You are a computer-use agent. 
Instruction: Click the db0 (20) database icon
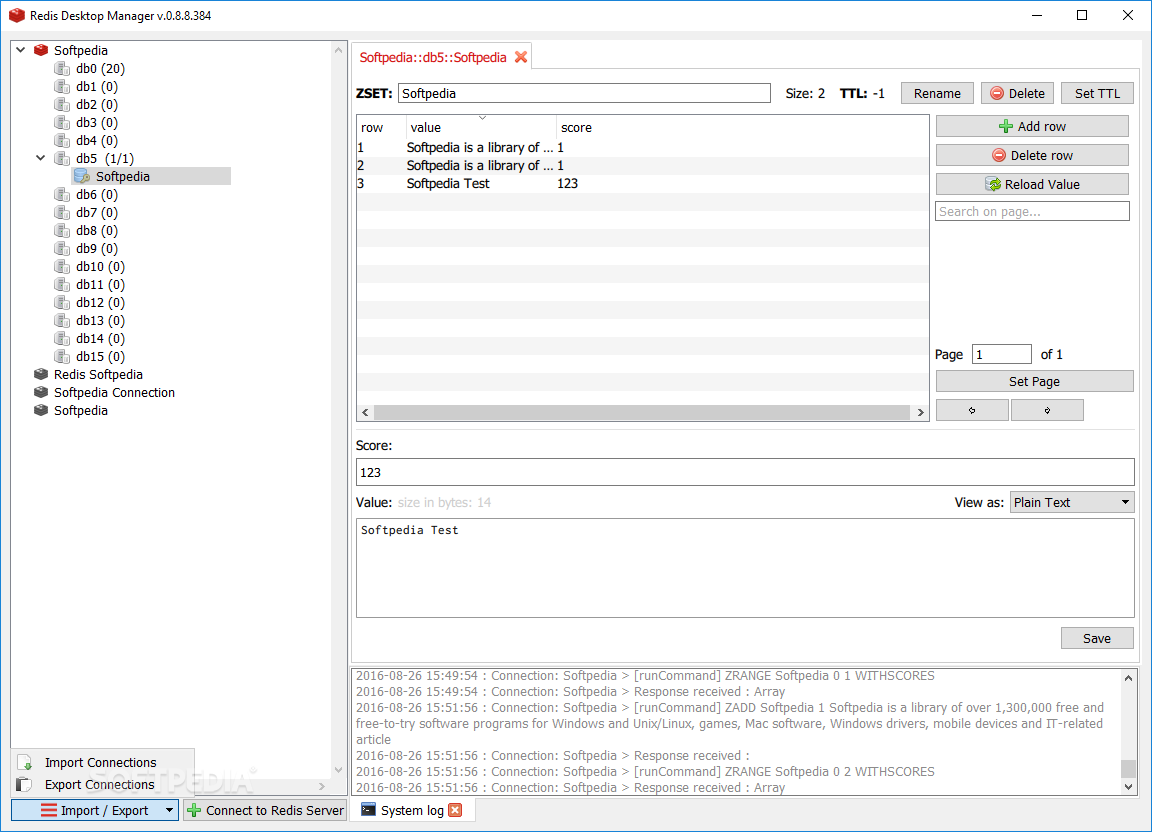62,68
